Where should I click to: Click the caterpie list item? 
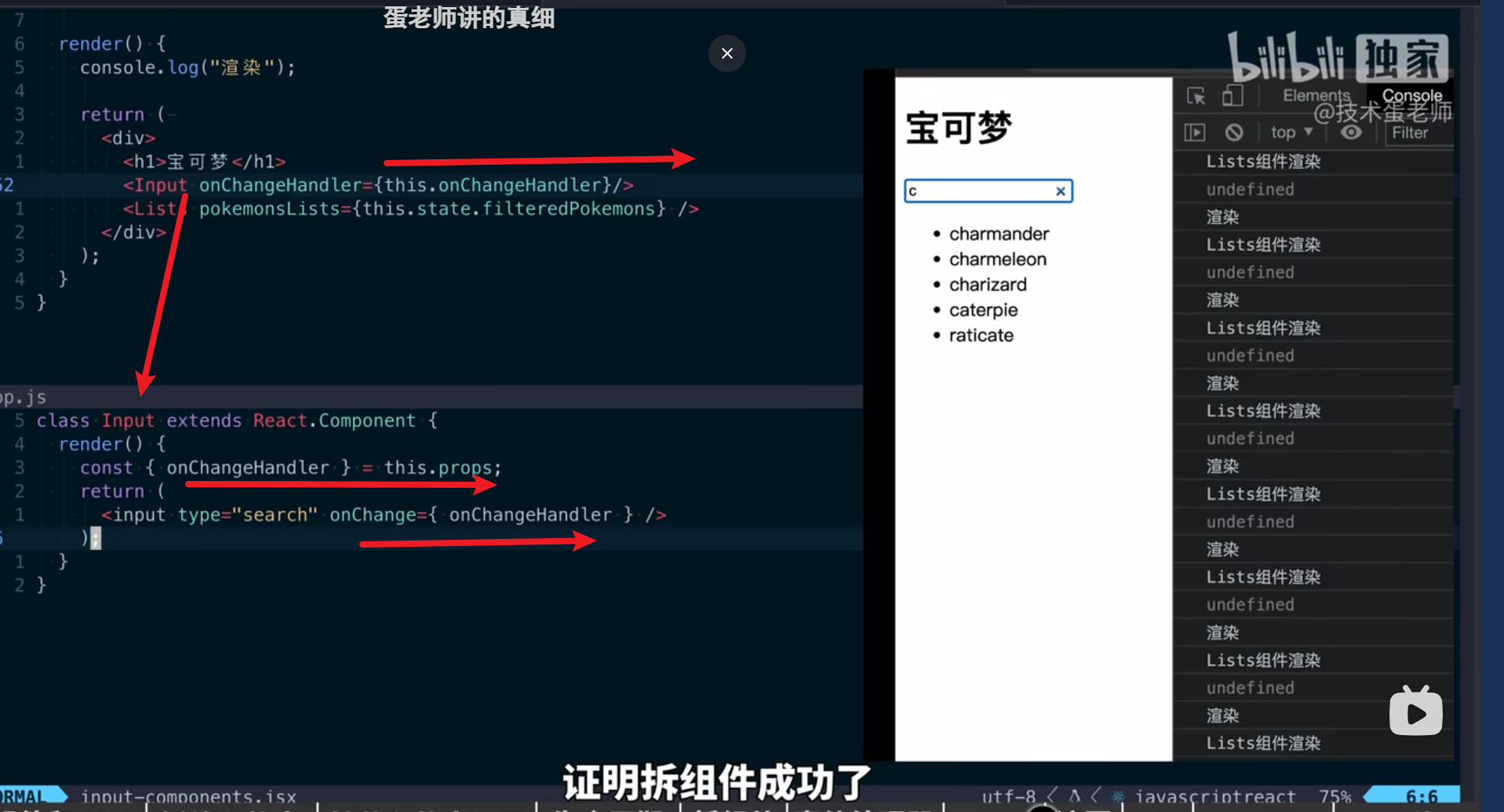pyautogui.click(x=983, y=310)
